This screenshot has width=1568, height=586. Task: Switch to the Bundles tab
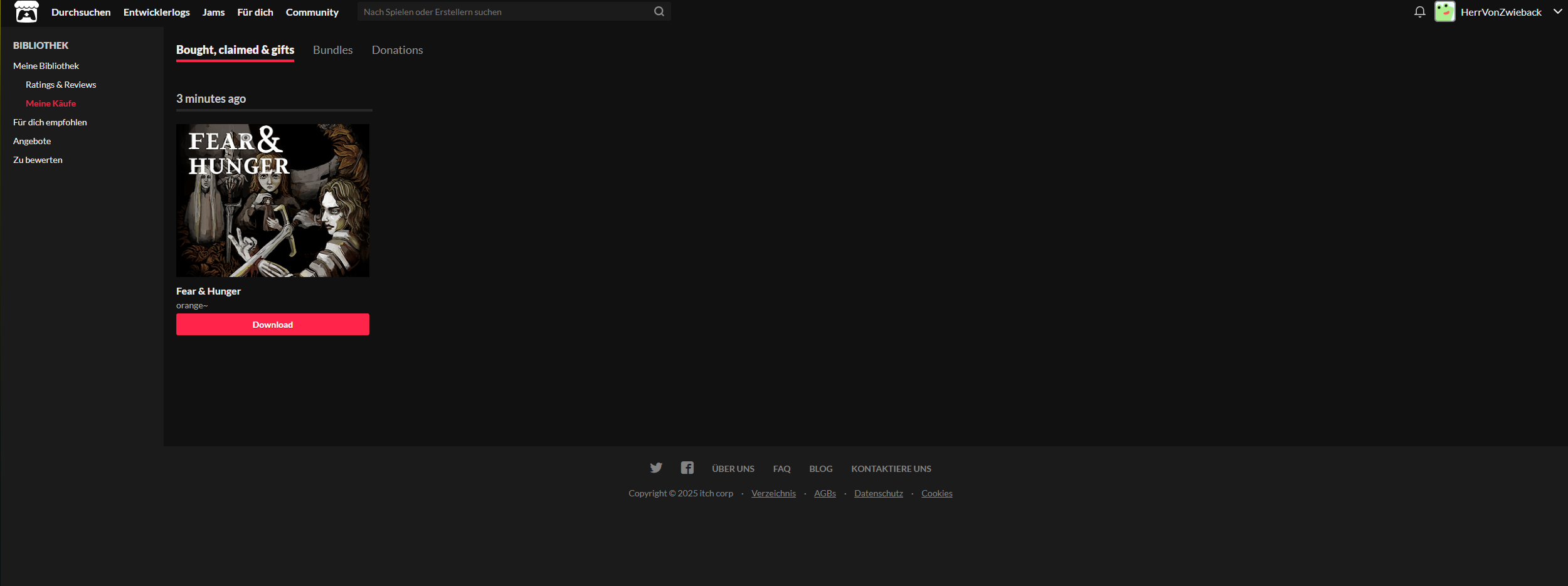pyautogui.click(x=333, y=50)
